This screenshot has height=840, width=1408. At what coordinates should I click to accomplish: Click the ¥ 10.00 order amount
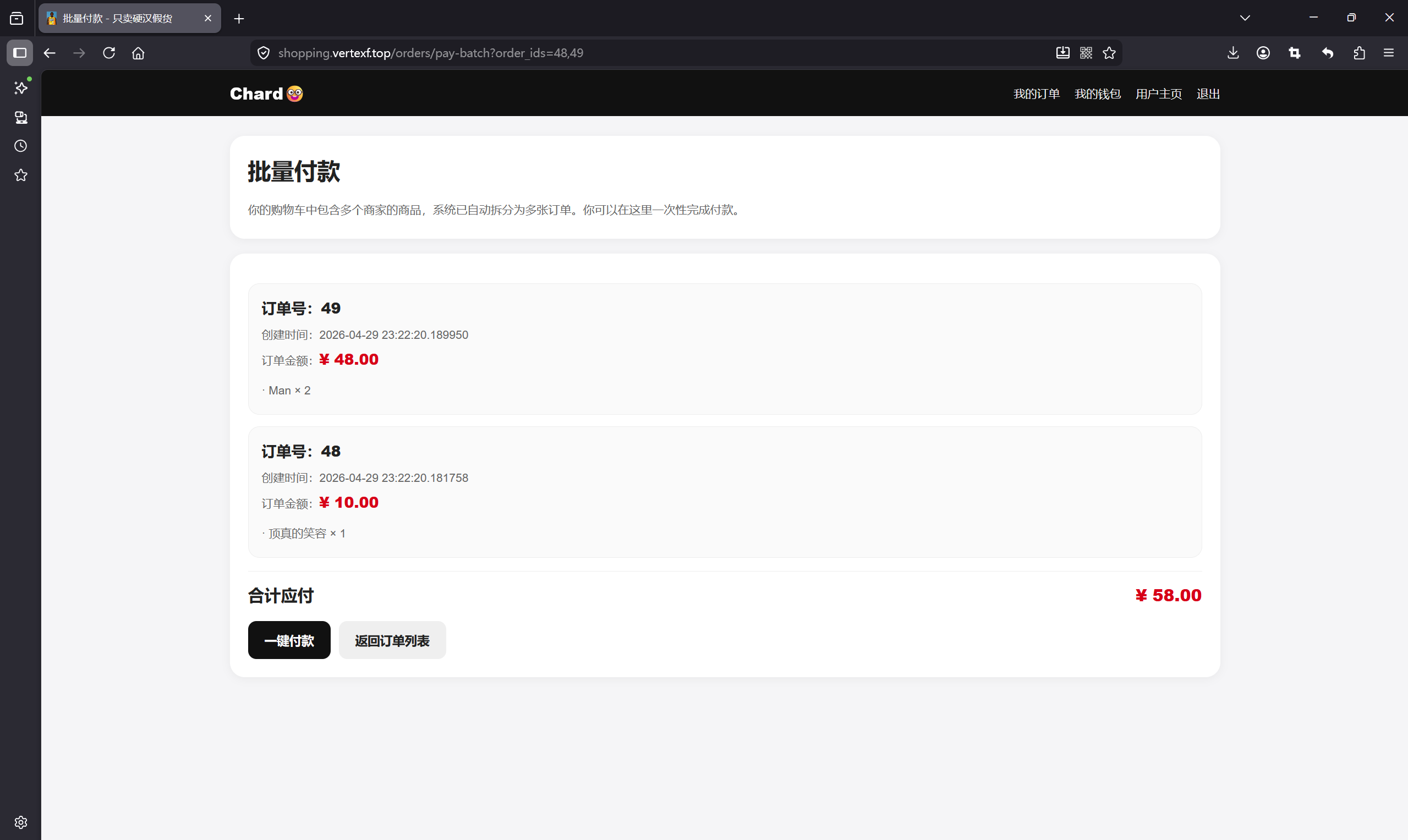[349, 503]
